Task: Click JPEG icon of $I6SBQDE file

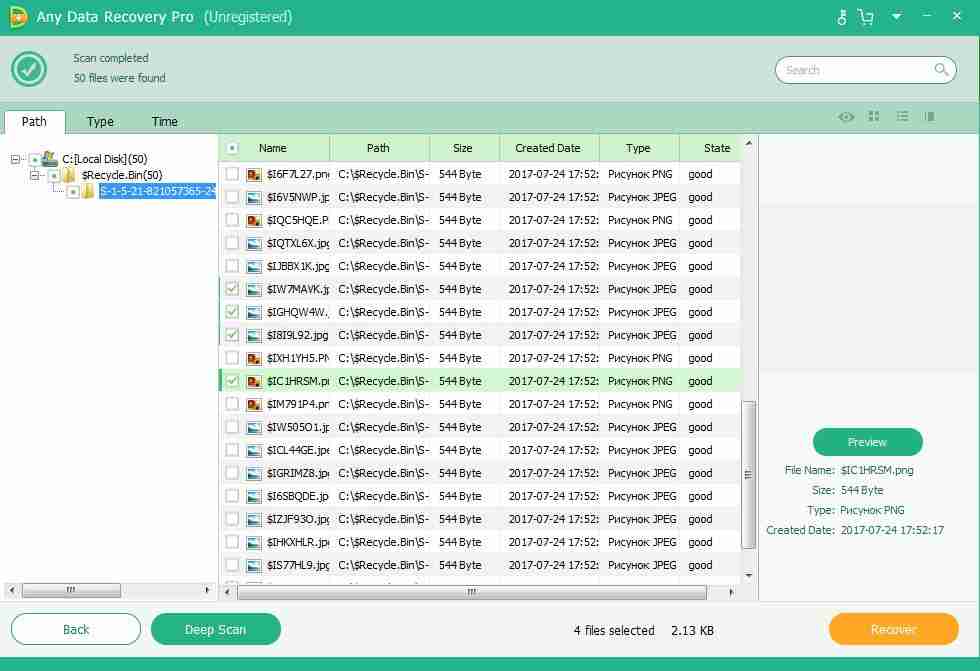Action: tap(254, 497)
